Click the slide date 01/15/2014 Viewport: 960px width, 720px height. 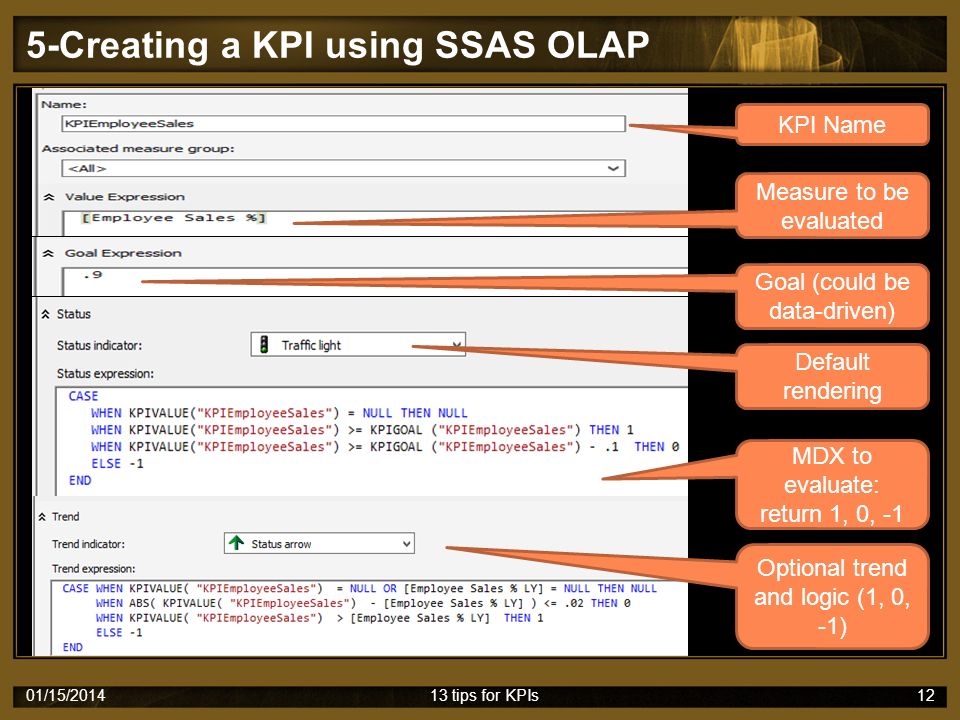click(66, 696)
